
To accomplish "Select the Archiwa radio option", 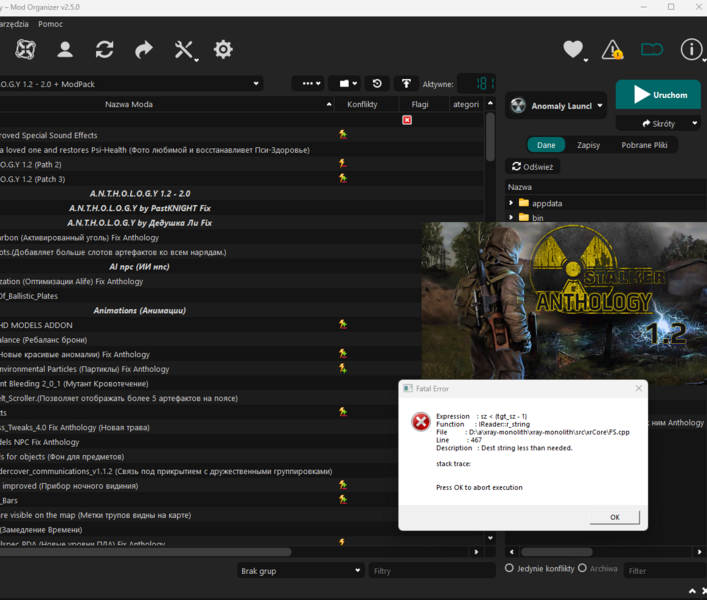I will [582, 568].
